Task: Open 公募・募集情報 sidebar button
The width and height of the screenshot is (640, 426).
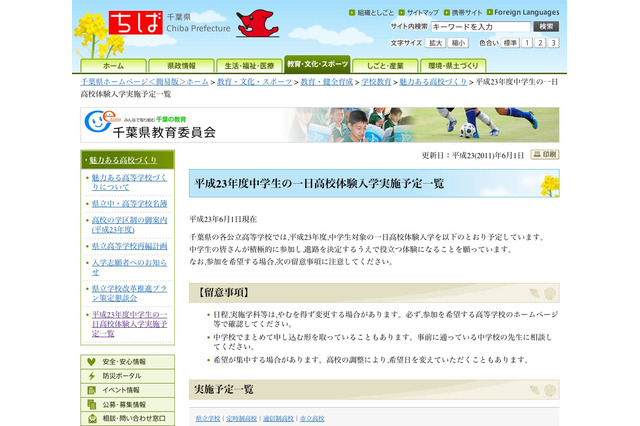Action: [x=127, y=405]
